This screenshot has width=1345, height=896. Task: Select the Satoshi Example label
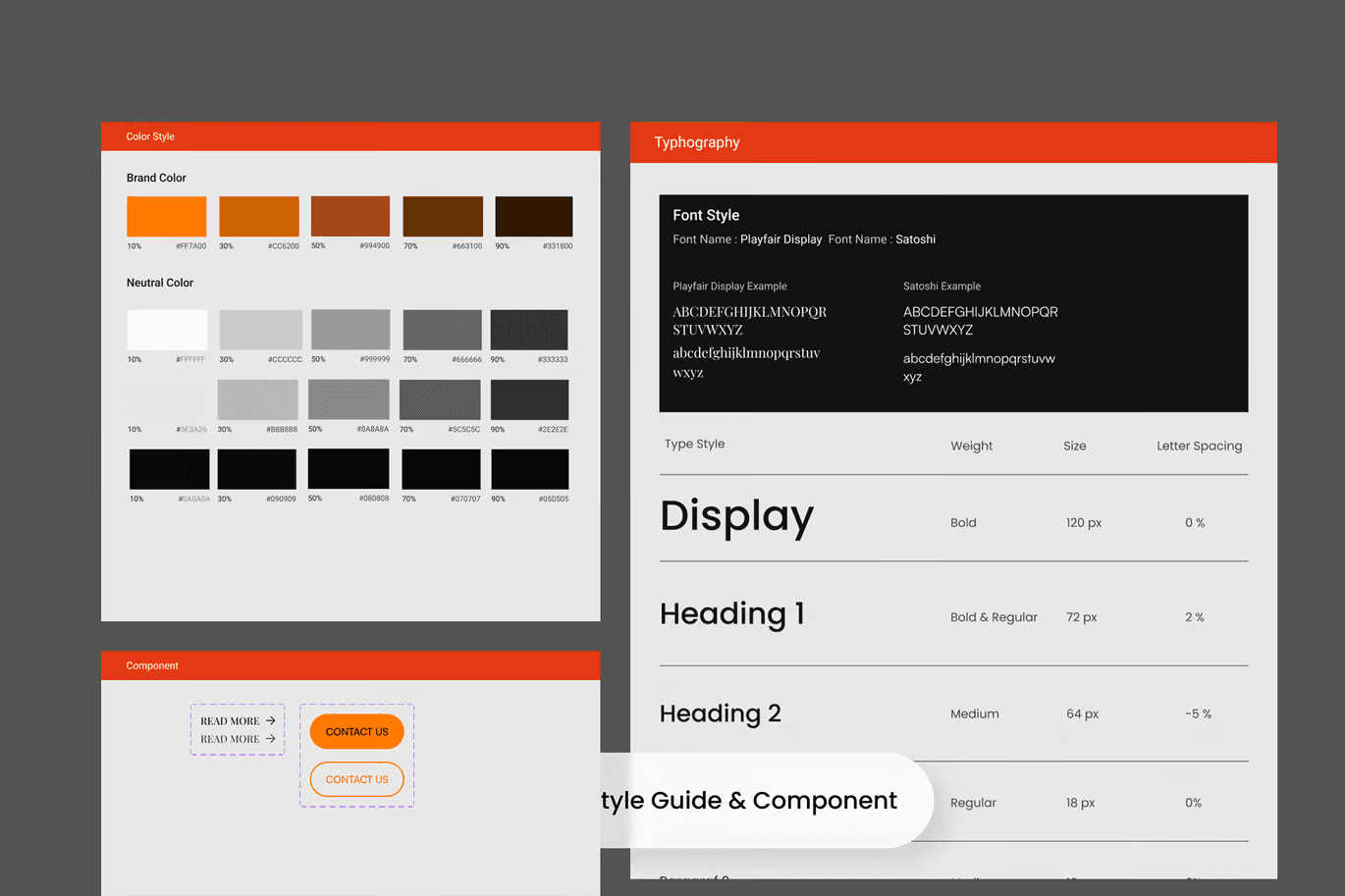[x=941, y=287]
